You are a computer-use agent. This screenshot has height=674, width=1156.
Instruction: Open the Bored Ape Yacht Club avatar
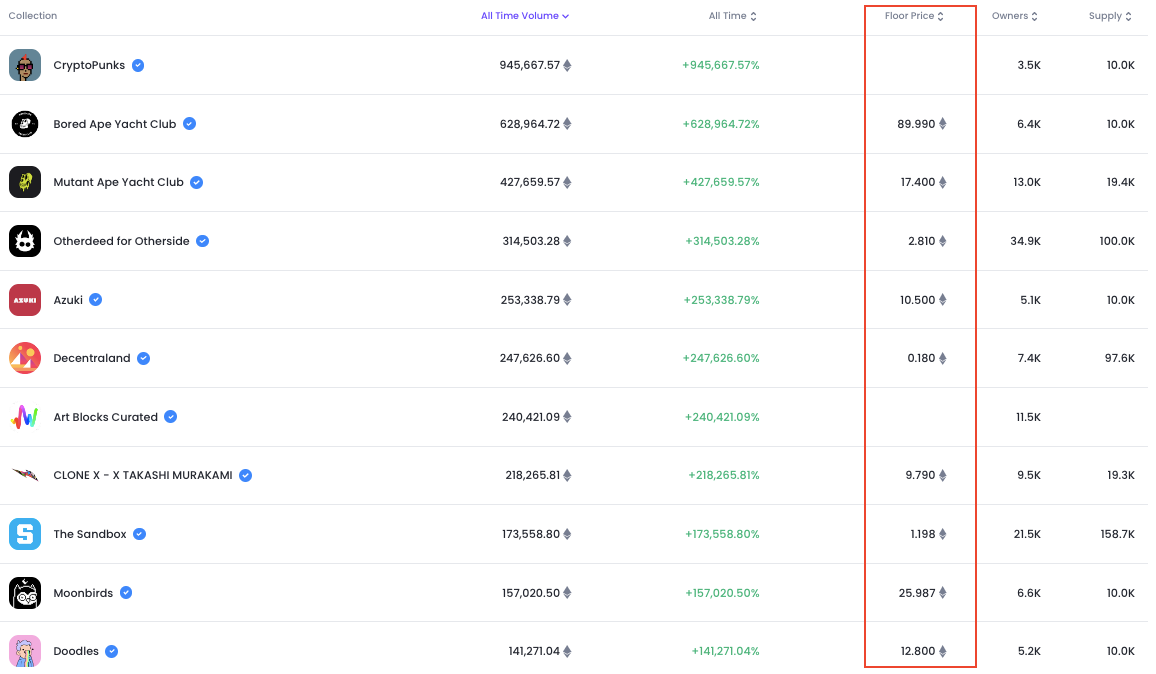[x=24, y=124]
